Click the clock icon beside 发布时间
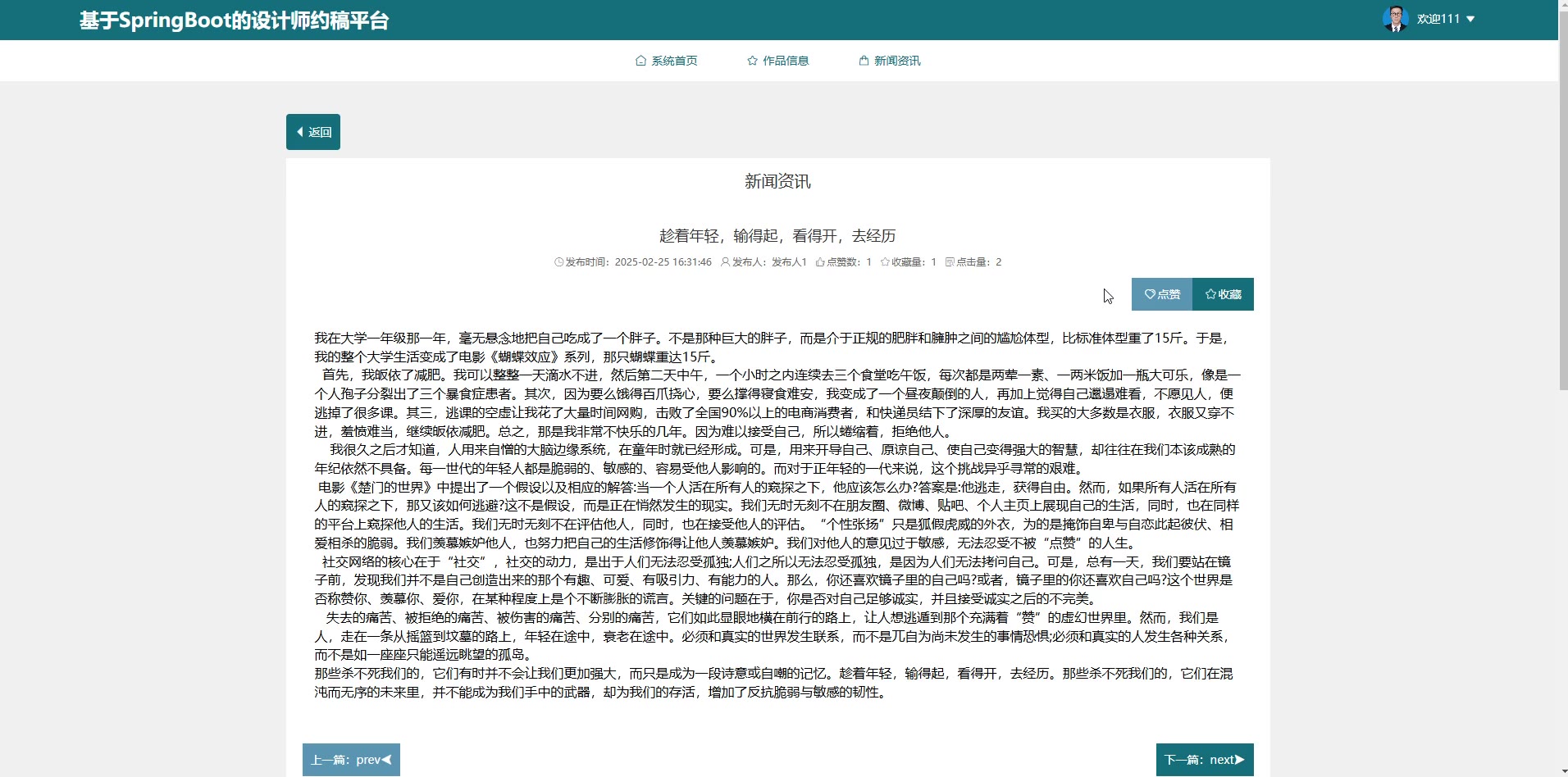 coord(559,262)
